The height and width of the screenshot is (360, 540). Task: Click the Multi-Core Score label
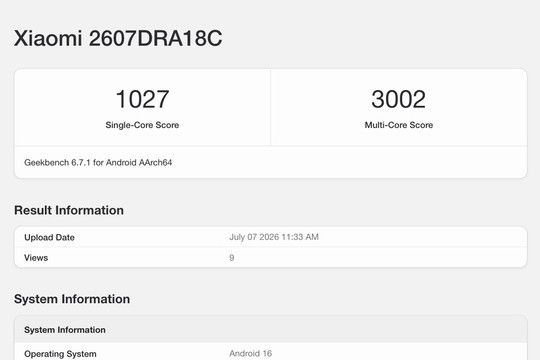click(399, 125)
